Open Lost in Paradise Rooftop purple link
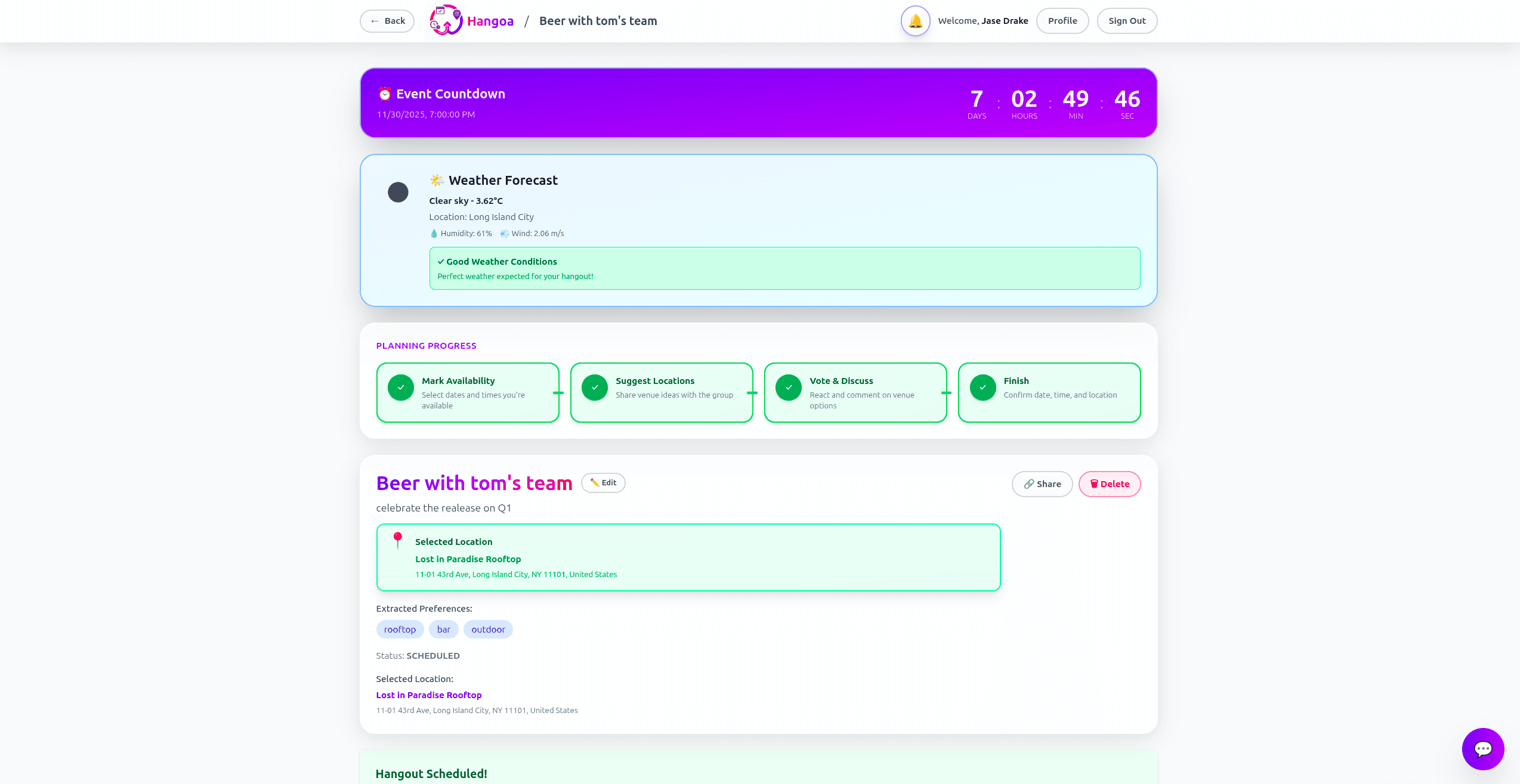The image size is (1520, 784). (x=428, y=695)
